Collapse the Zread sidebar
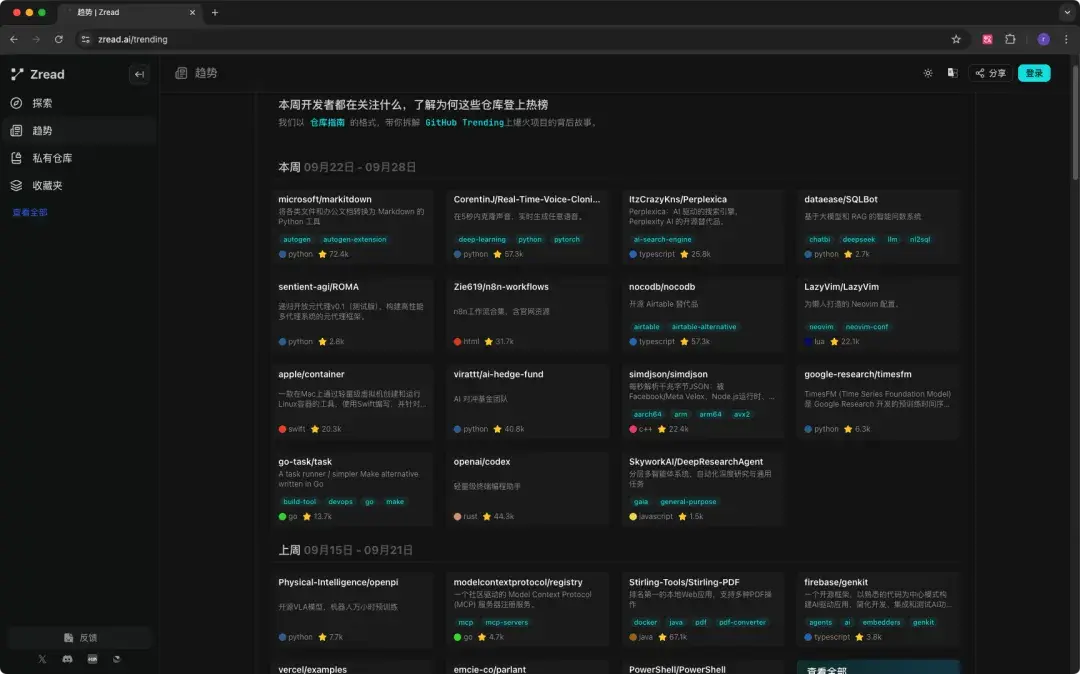 [x=139, y=73]
